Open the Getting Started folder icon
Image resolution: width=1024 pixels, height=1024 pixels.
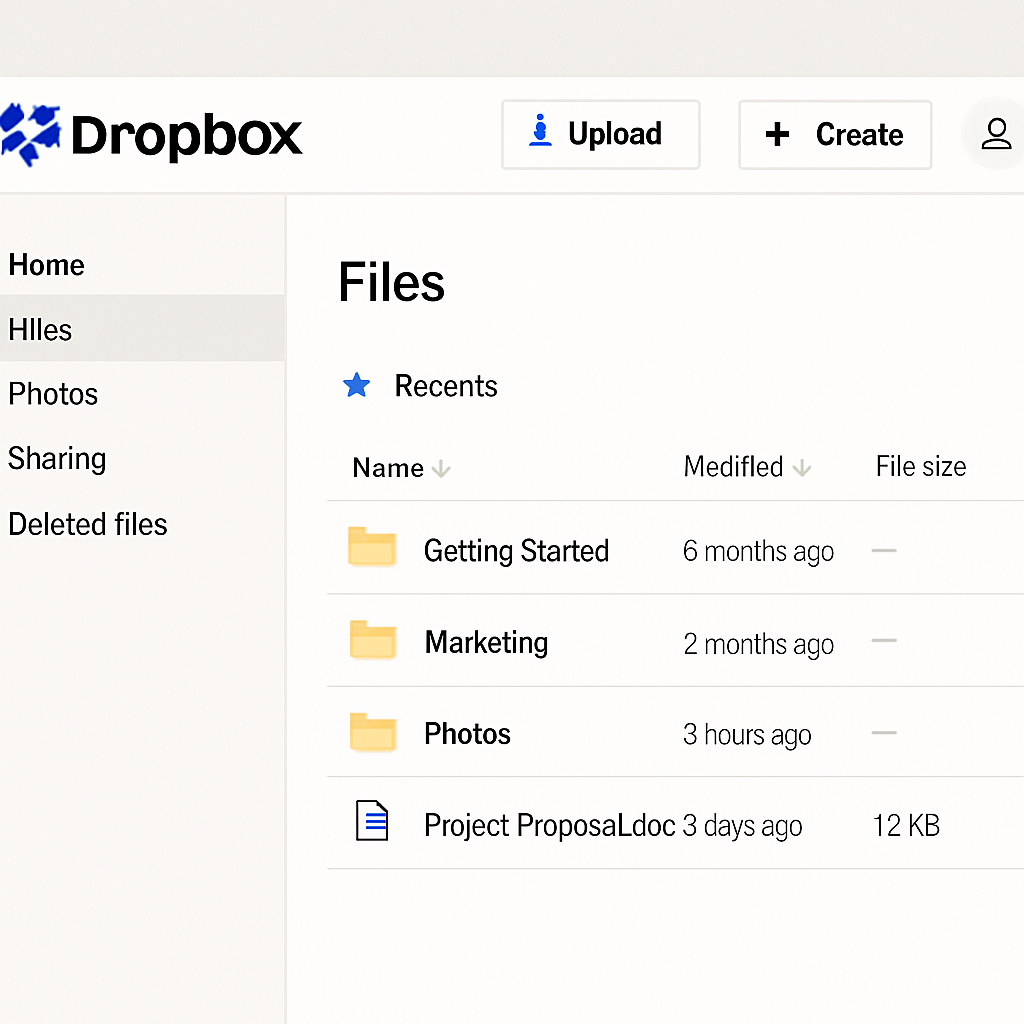(372, 546)
